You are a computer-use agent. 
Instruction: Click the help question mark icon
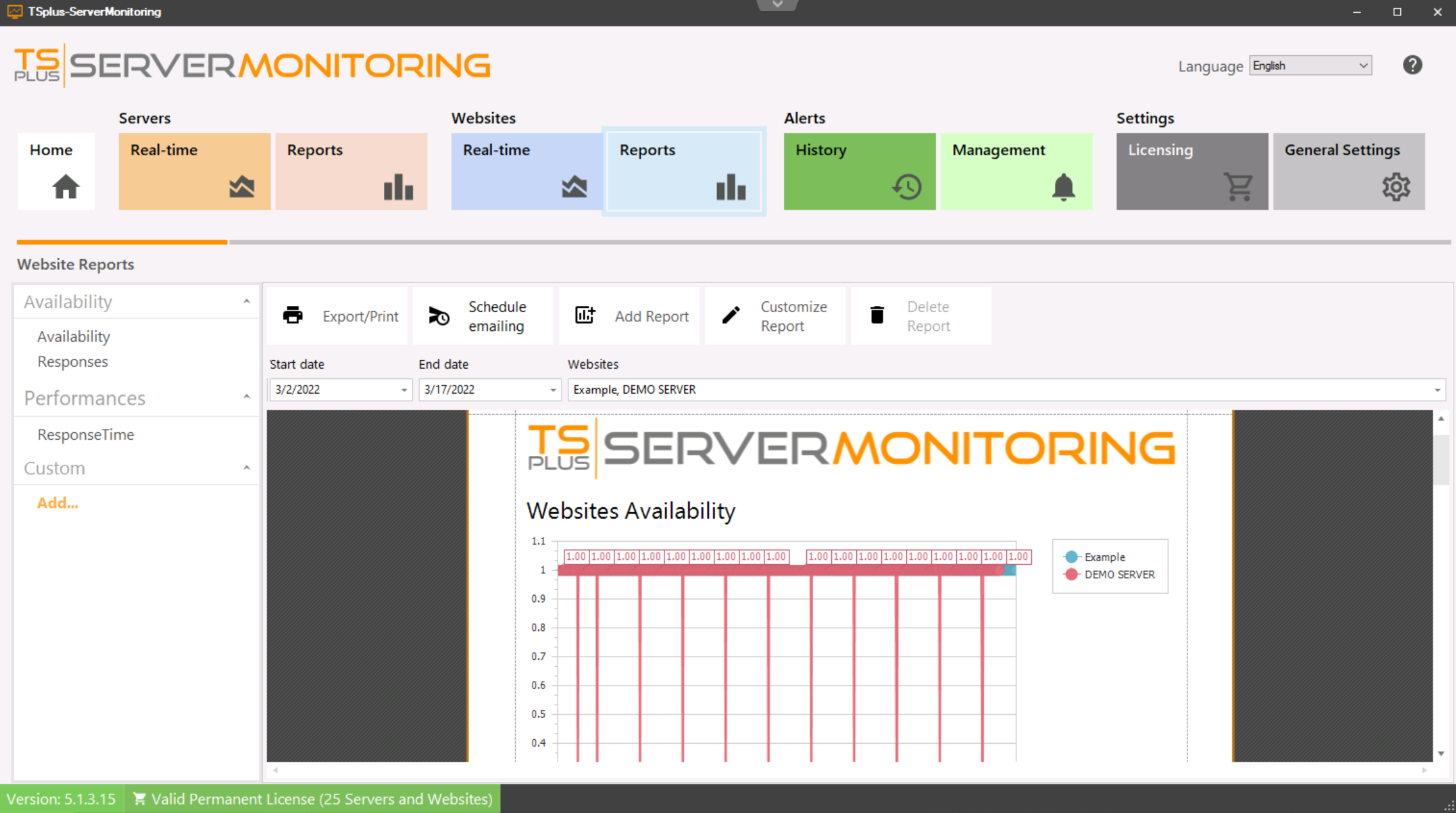(1412, 65)
